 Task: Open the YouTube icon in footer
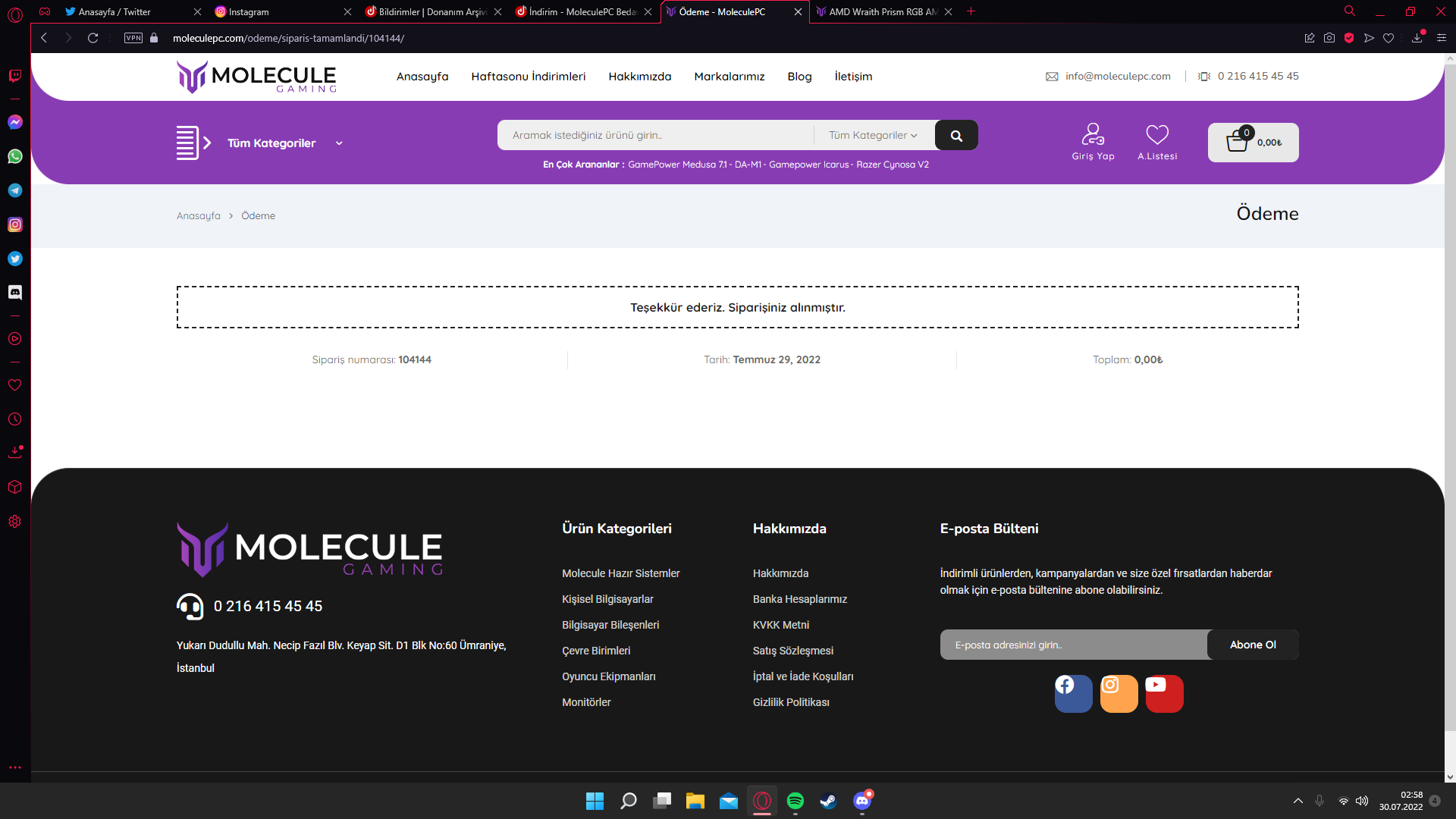1165,694
